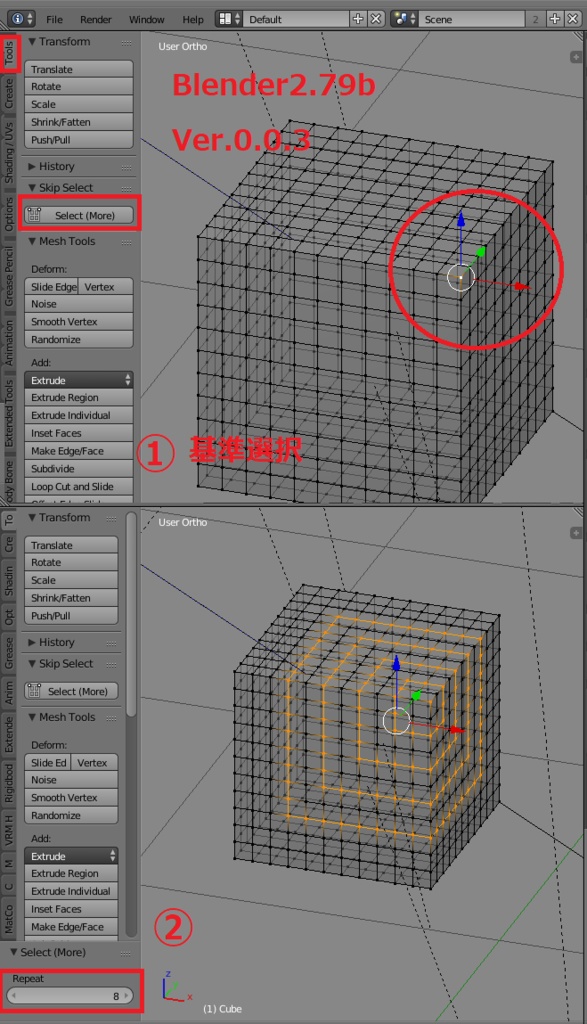
Task: Increase Repeat value with right arrow
Action: 127,996
